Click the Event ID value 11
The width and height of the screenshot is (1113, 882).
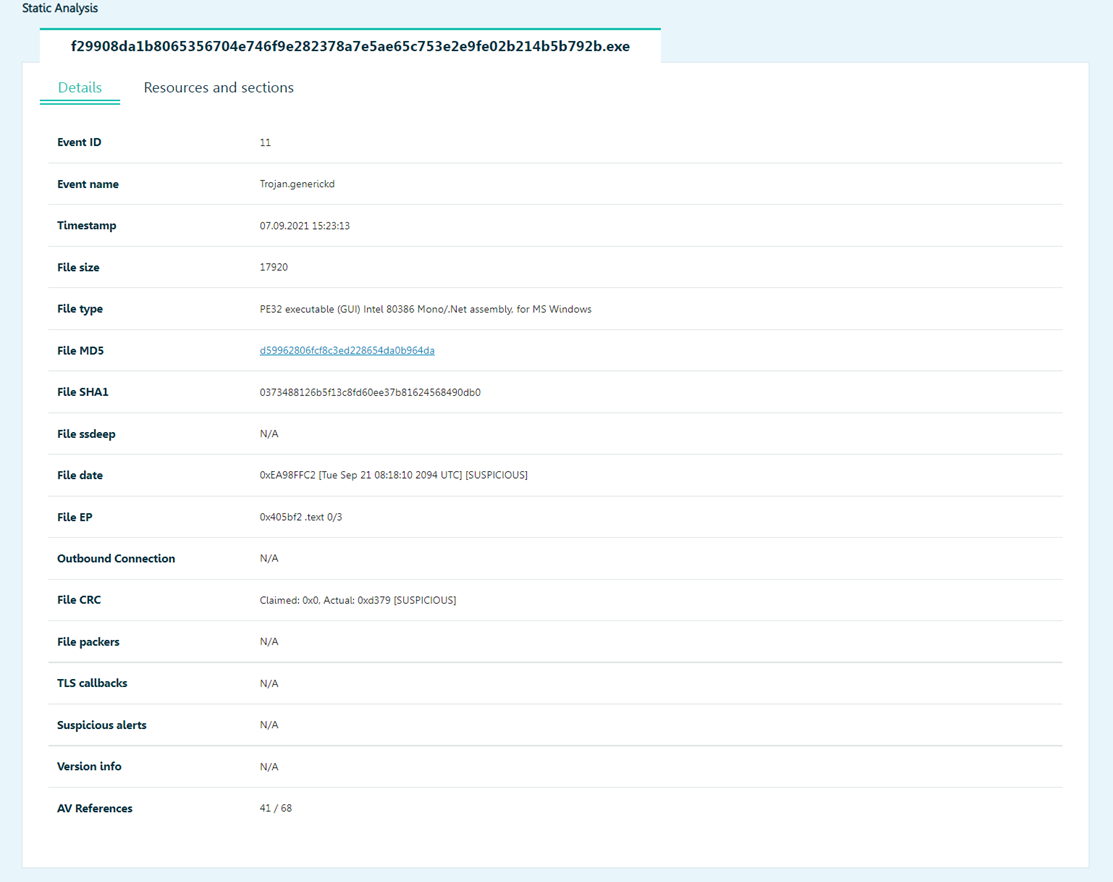click(265, 143)
